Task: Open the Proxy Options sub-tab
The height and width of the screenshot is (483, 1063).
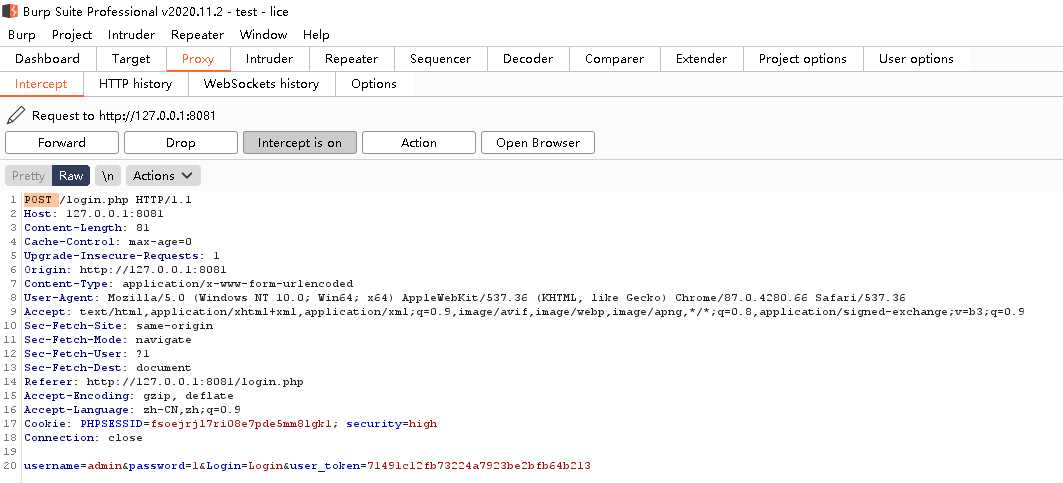Action: coord(374,84)
